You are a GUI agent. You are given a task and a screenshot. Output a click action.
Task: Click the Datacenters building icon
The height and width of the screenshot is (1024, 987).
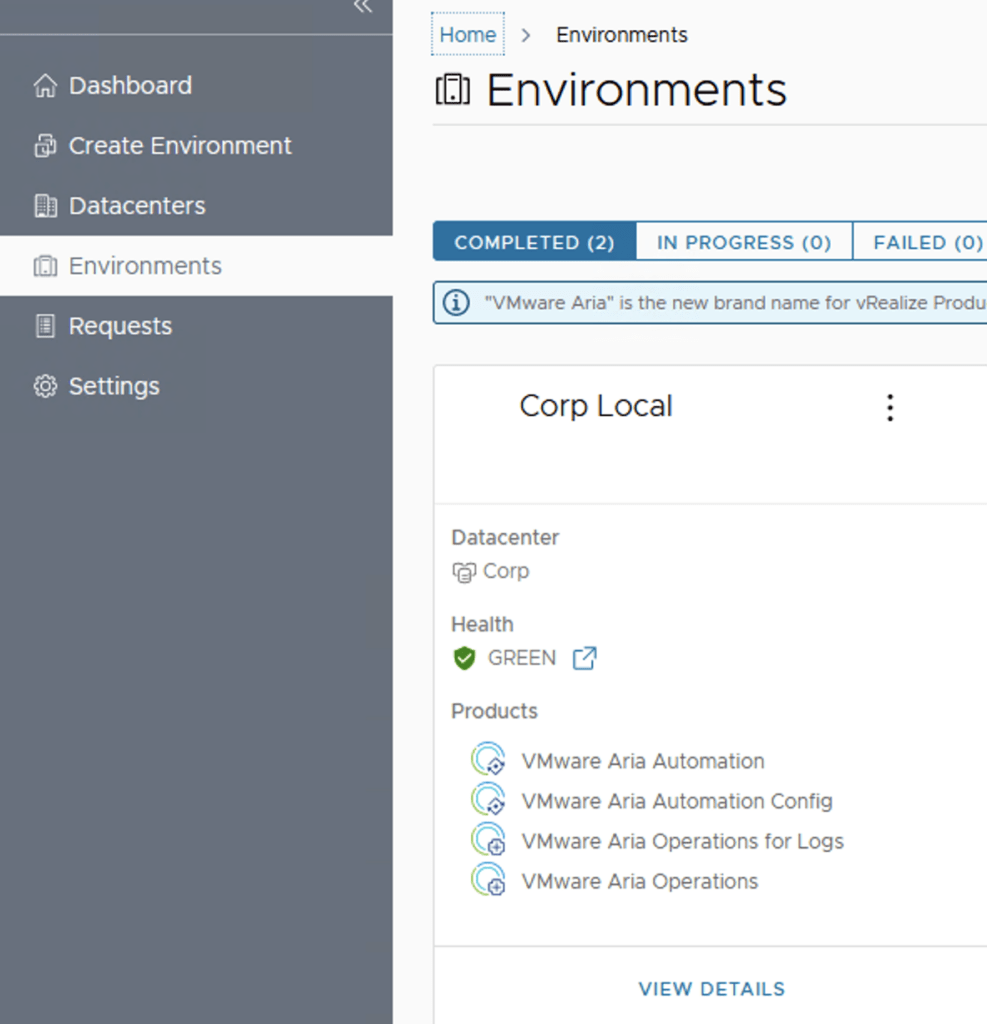coord(45,206)
